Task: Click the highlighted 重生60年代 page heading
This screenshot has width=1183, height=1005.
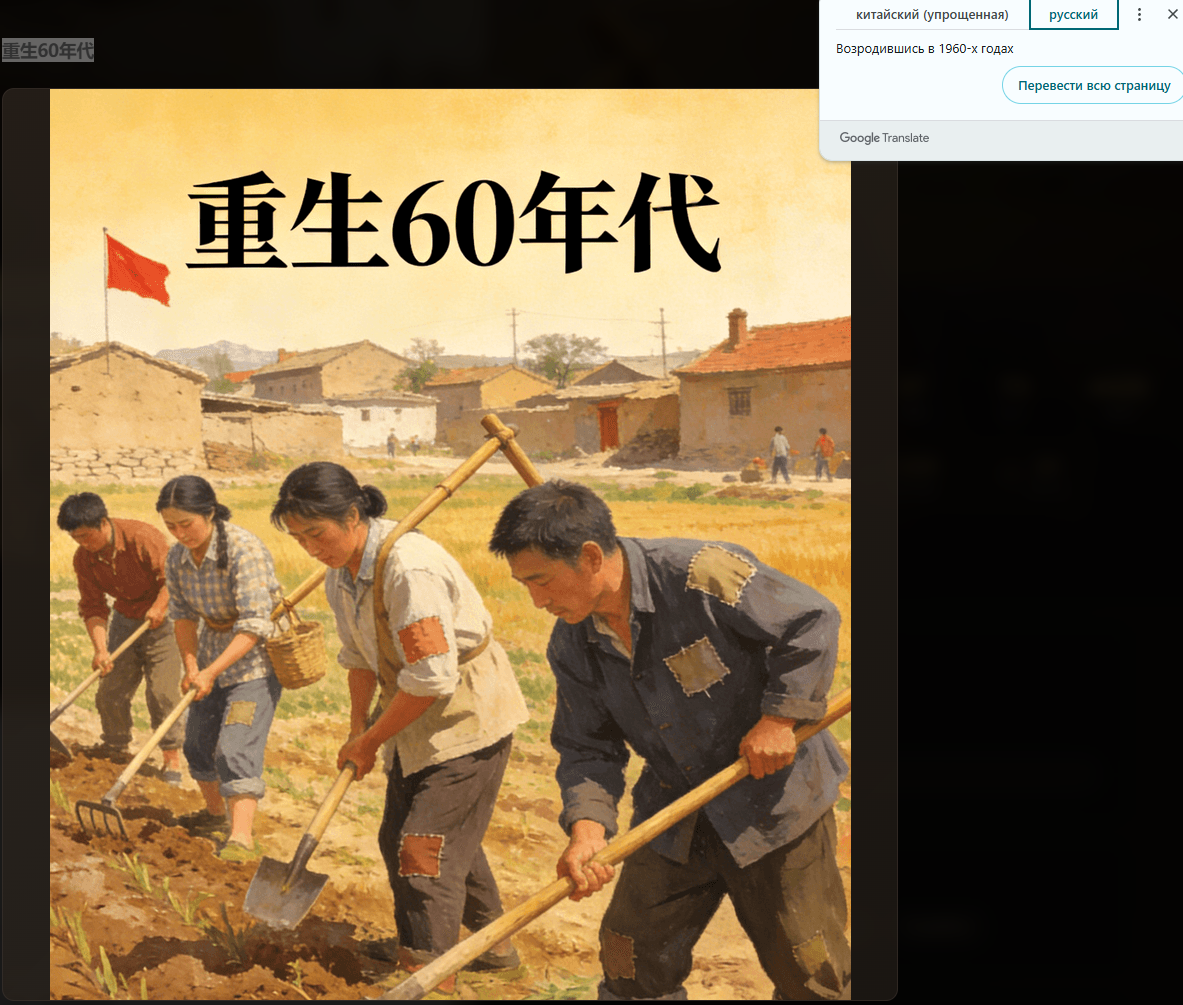Action: click(x=48, y=51)
